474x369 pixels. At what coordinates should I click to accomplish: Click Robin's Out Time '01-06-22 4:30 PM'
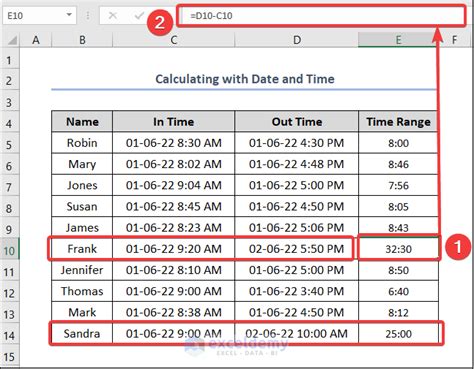(x=297, y=143)
